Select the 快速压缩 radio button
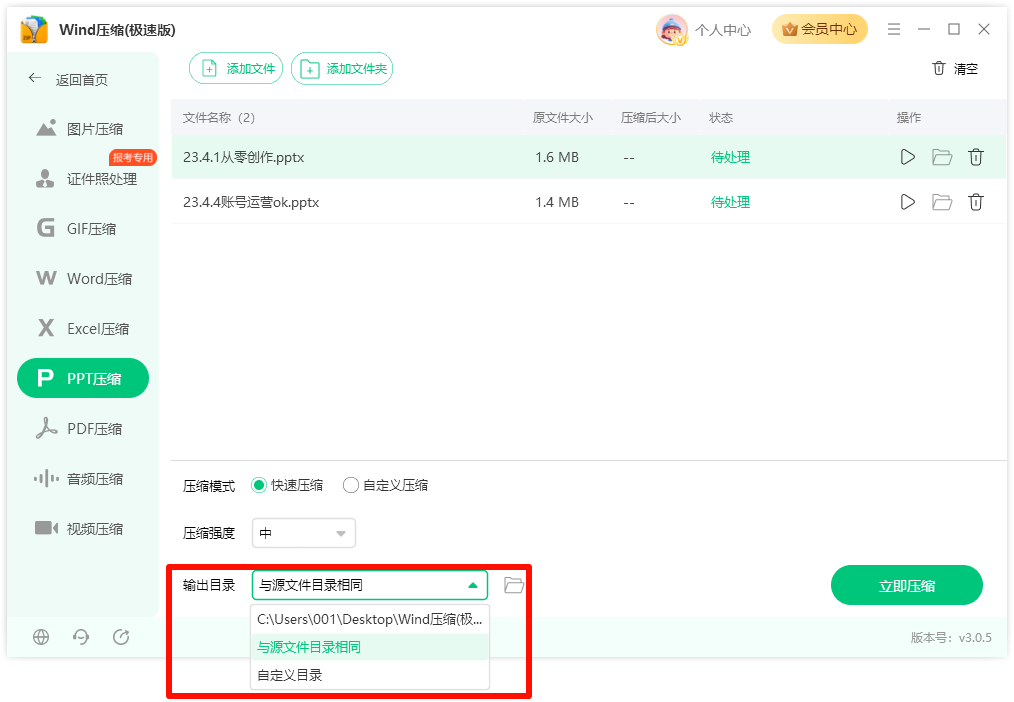 (259, 485)
